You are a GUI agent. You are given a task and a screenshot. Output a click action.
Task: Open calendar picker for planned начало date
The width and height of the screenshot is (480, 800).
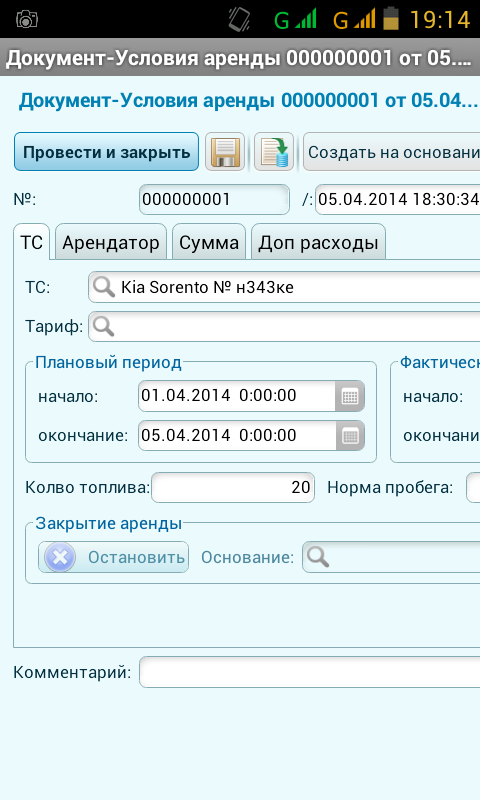pyautogui.click(x=350, y=396)
